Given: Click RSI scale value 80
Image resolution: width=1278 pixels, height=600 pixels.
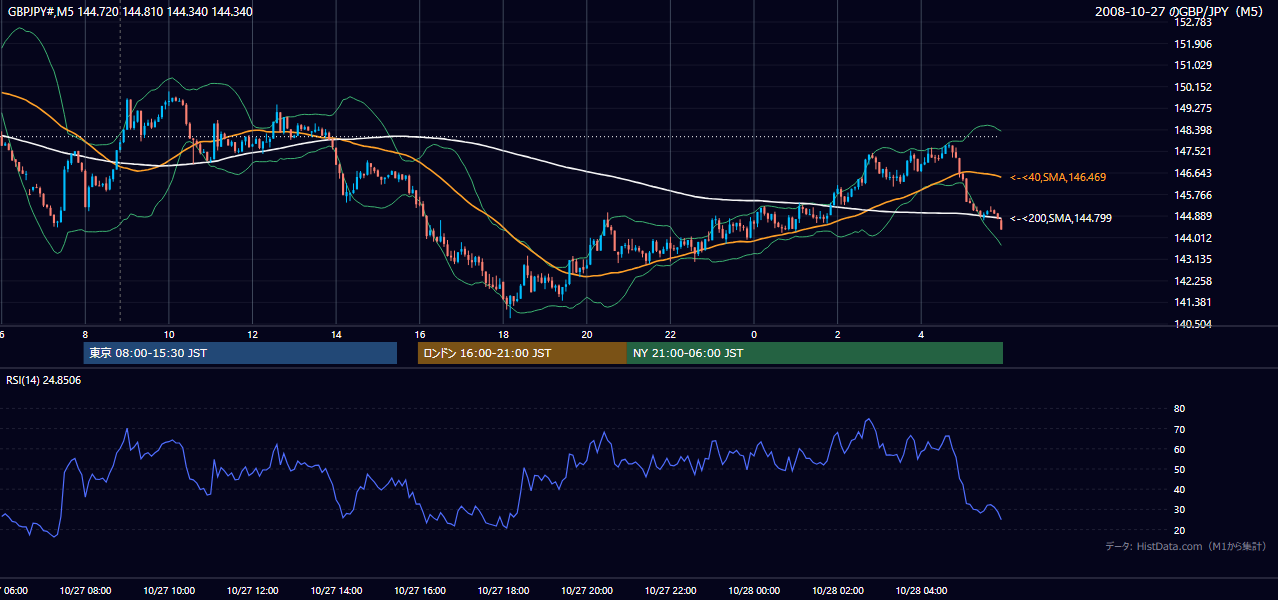Looking at the screenshot, I should (x=1179, y=409).
